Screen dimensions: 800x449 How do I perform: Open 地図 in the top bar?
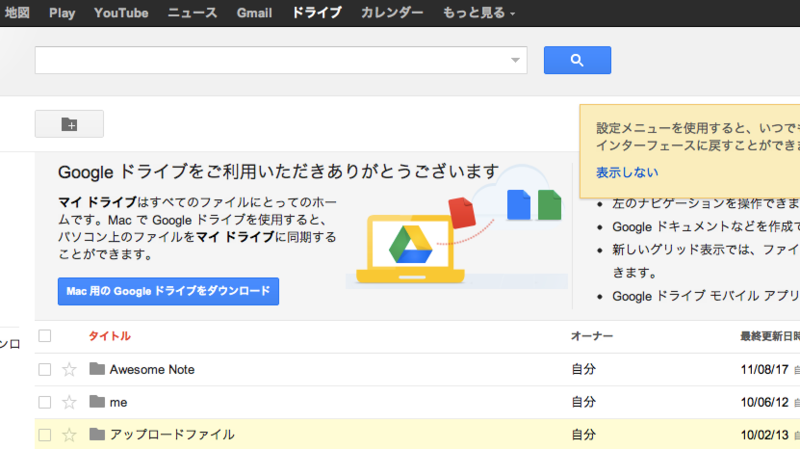tap(17, 13)
